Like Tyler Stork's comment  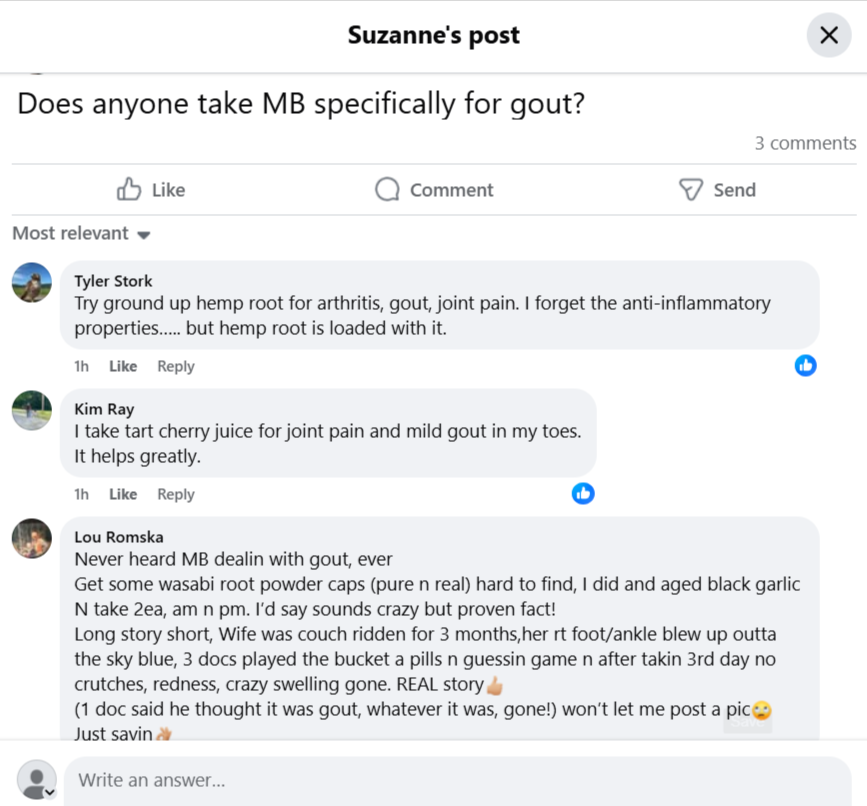(x=123, y=366)
